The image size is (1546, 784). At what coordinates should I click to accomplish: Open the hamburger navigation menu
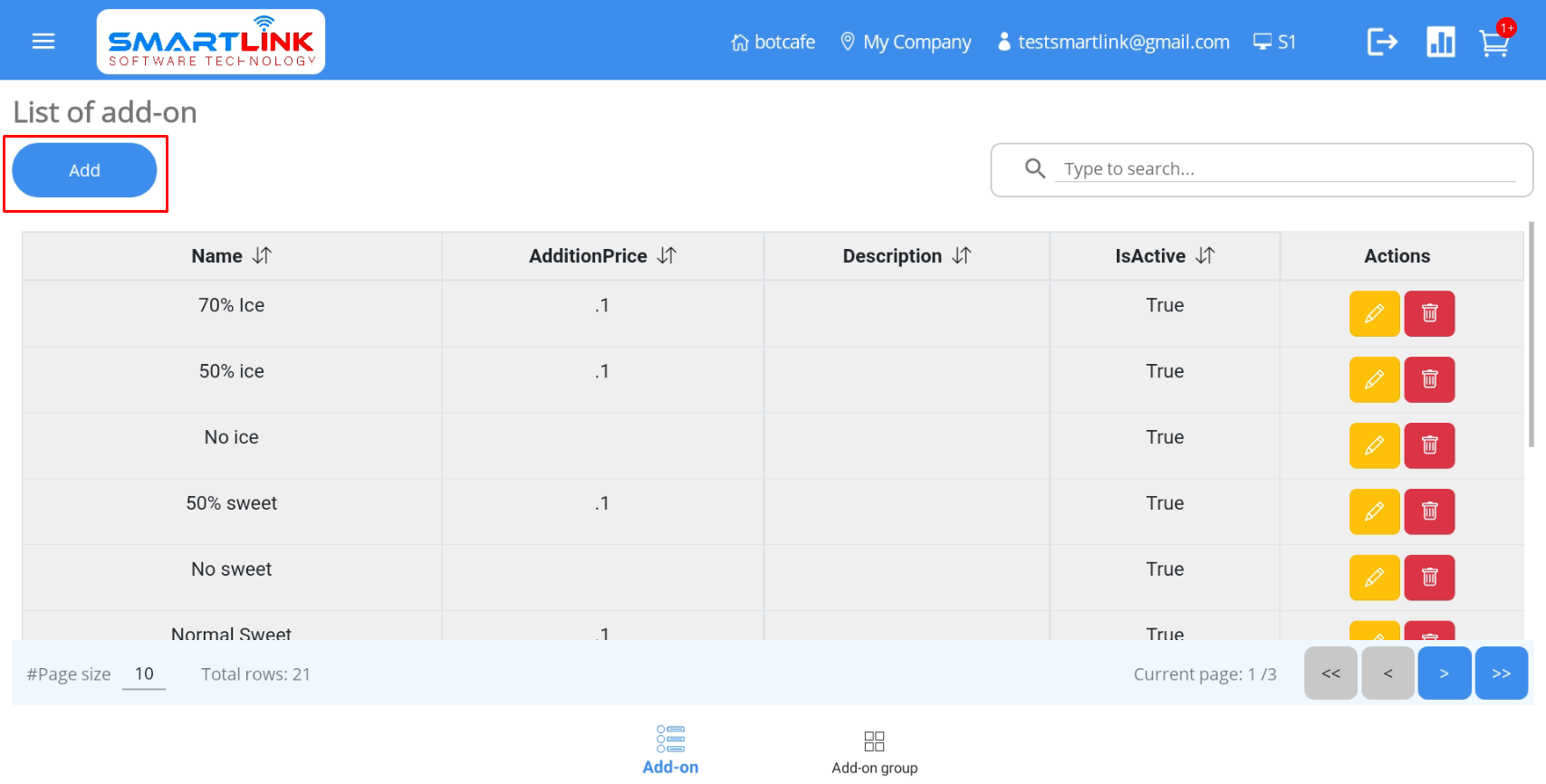(x=43, y=42)
